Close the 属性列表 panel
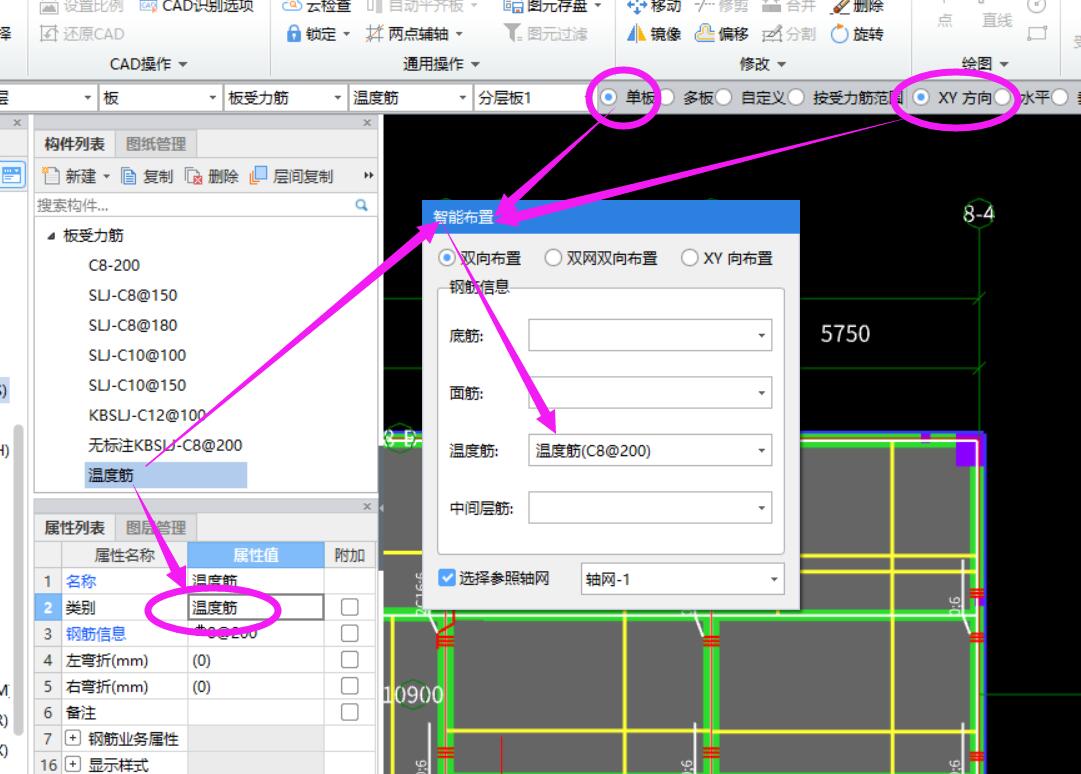 (x=367, y=507)
